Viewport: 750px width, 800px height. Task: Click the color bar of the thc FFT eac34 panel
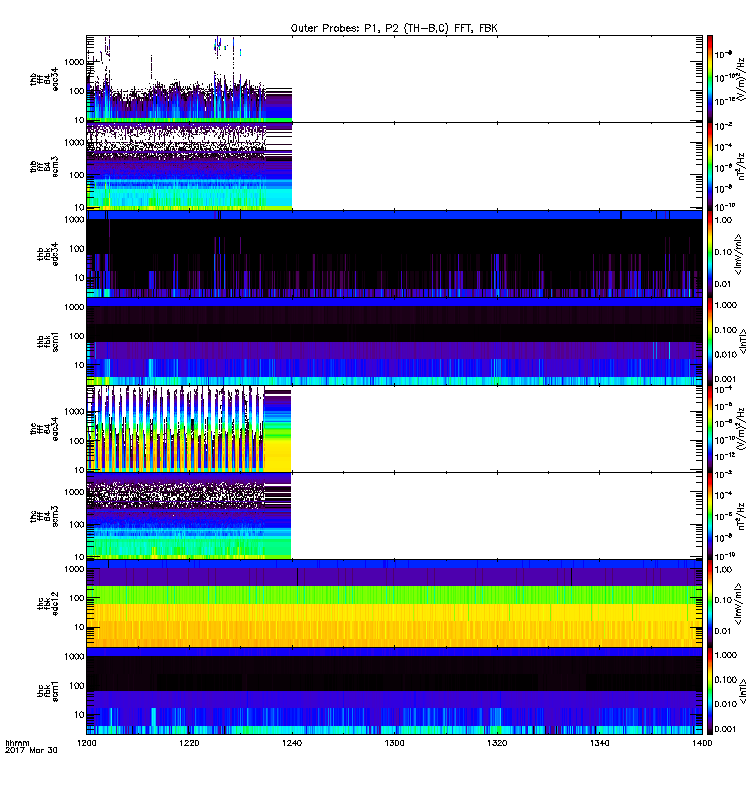pyautogui.click(x=709, y=429)
